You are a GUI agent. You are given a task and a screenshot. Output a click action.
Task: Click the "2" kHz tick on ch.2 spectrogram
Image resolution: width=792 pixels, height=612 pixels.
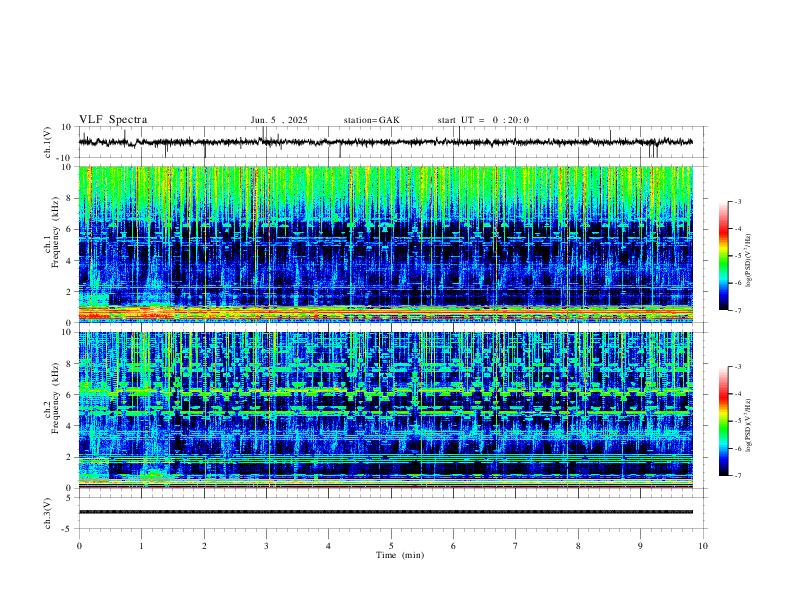pyautogui.click(x=70, y=457)
